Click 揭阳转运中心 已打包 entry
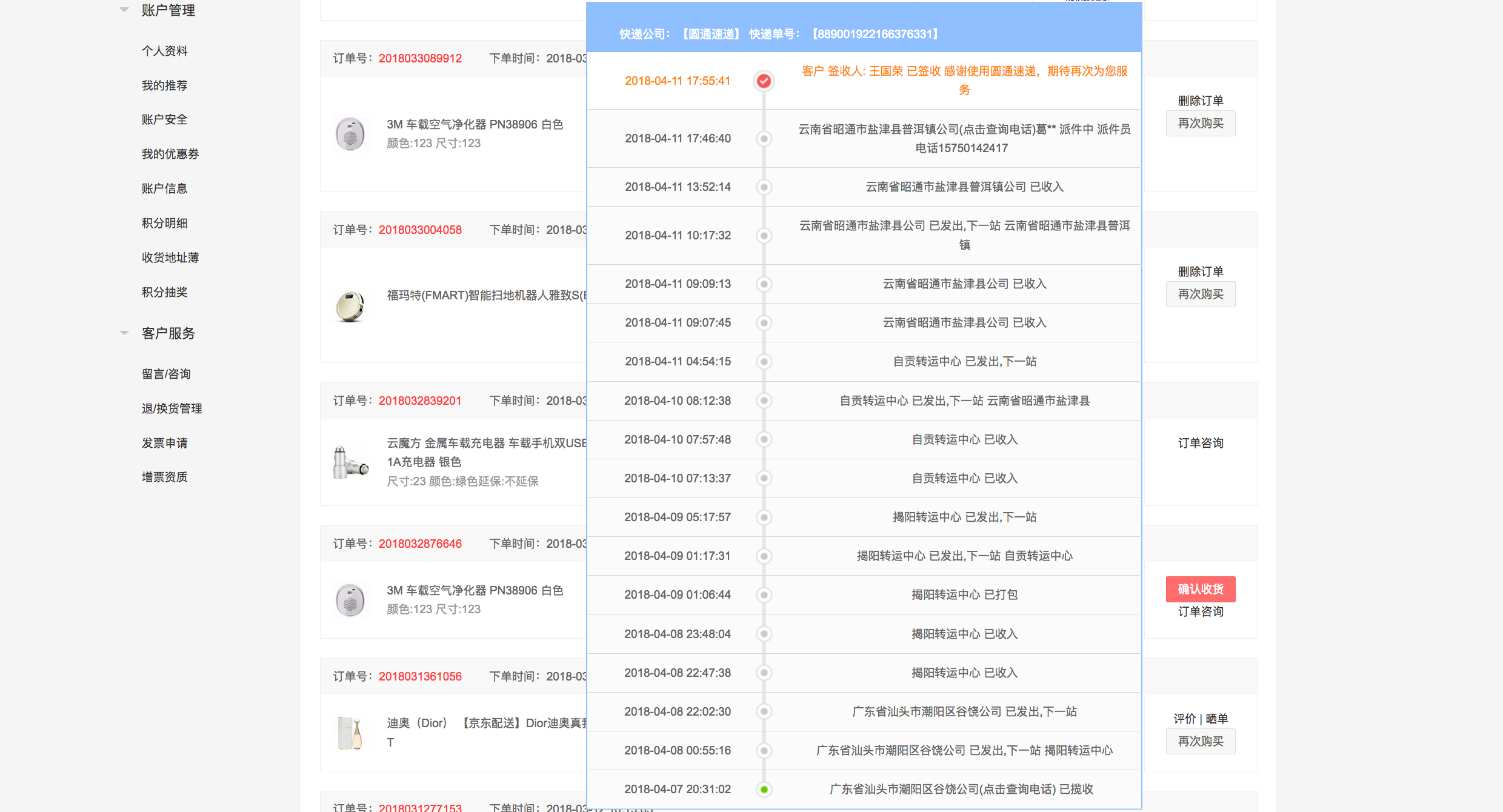1503x812 pixels. 964,594
